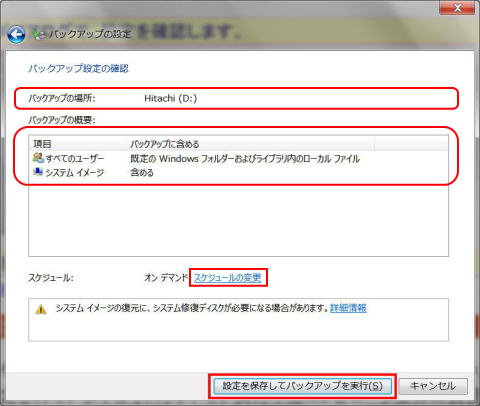Viewport: 480px width, 406px height.
Task: Click 設定を保存してバックアップを実行(S) button
Action: [302, 386]
